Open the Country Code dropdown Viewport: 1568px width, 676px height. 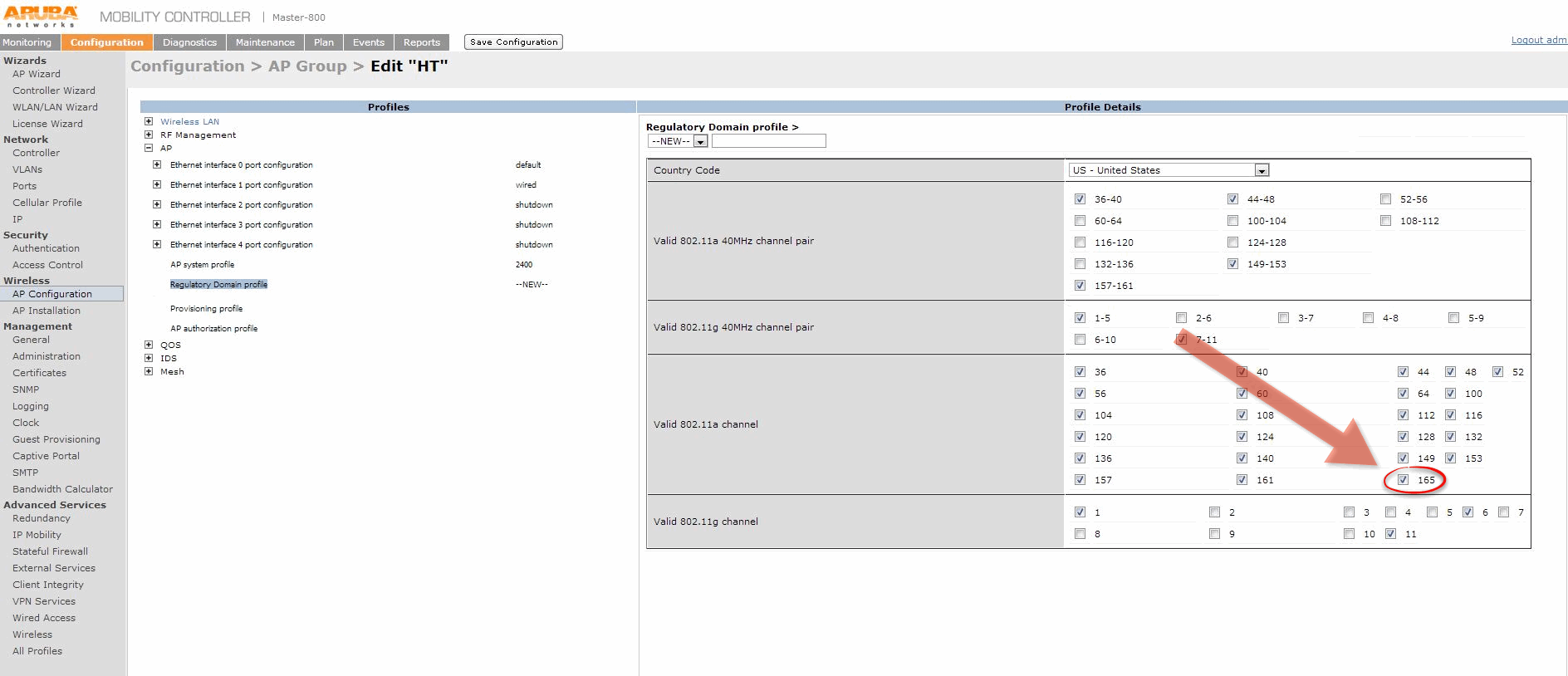tap(1262, 170)
